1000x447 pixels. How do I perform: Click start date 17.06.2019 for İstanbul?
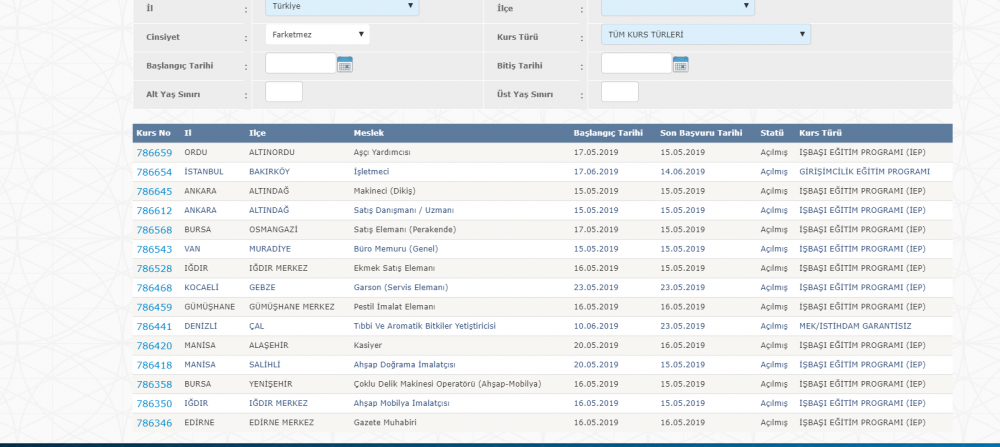[596, 172]
